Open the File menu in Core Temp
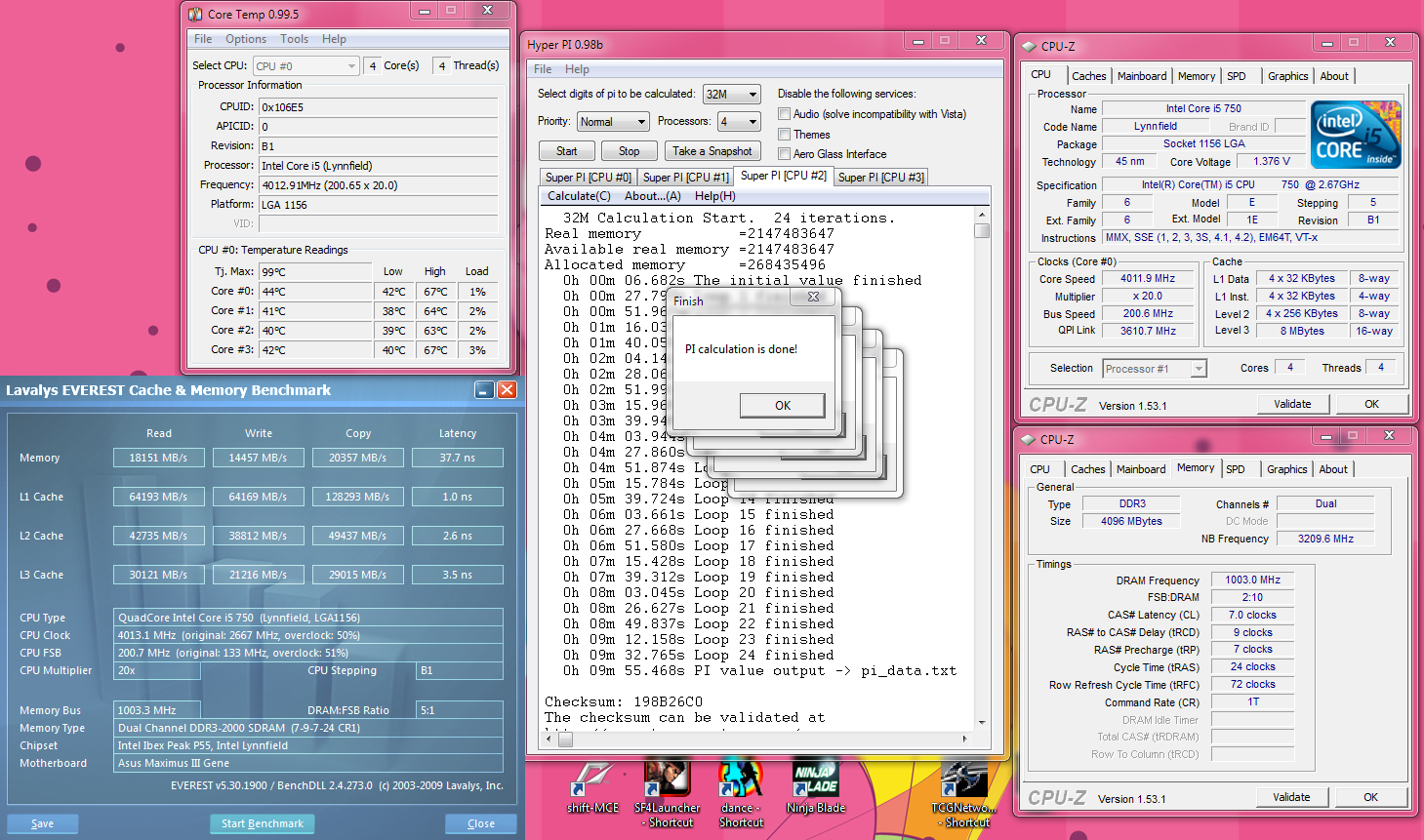This screenshot has height=840, width=1424. coord(203,39)
